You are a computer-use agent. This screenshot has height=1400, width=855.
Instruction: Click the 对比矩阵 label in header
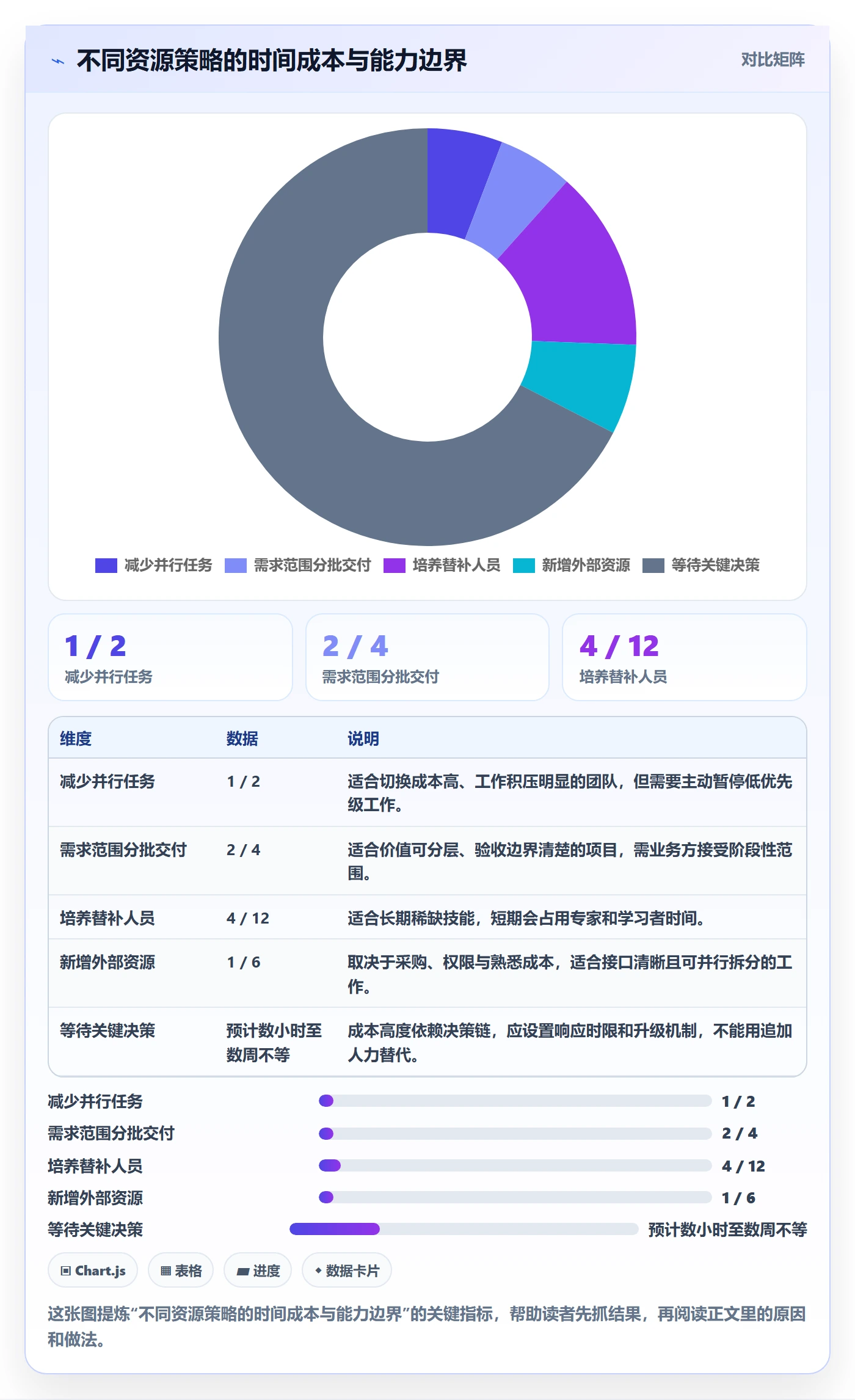point(773,59)
